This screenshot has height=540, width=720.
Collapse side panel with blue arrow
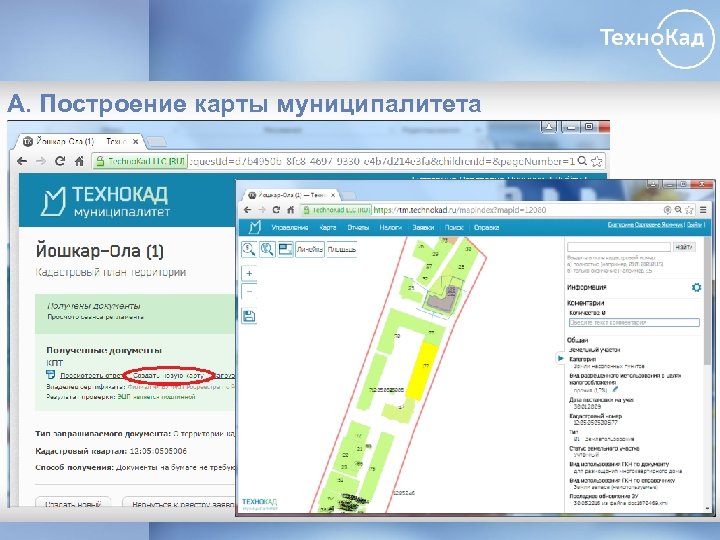(560, 358)
